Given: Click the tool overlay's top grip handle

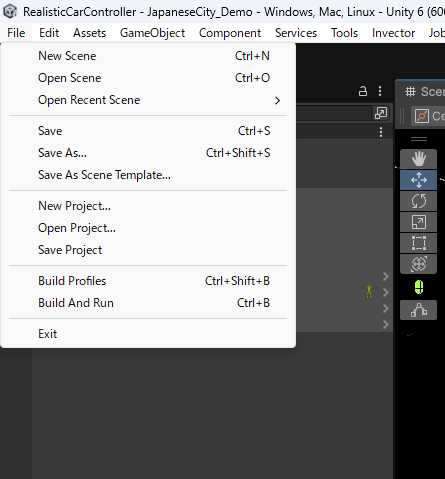Looking at the screenshot, I should (x=419, y=139).
